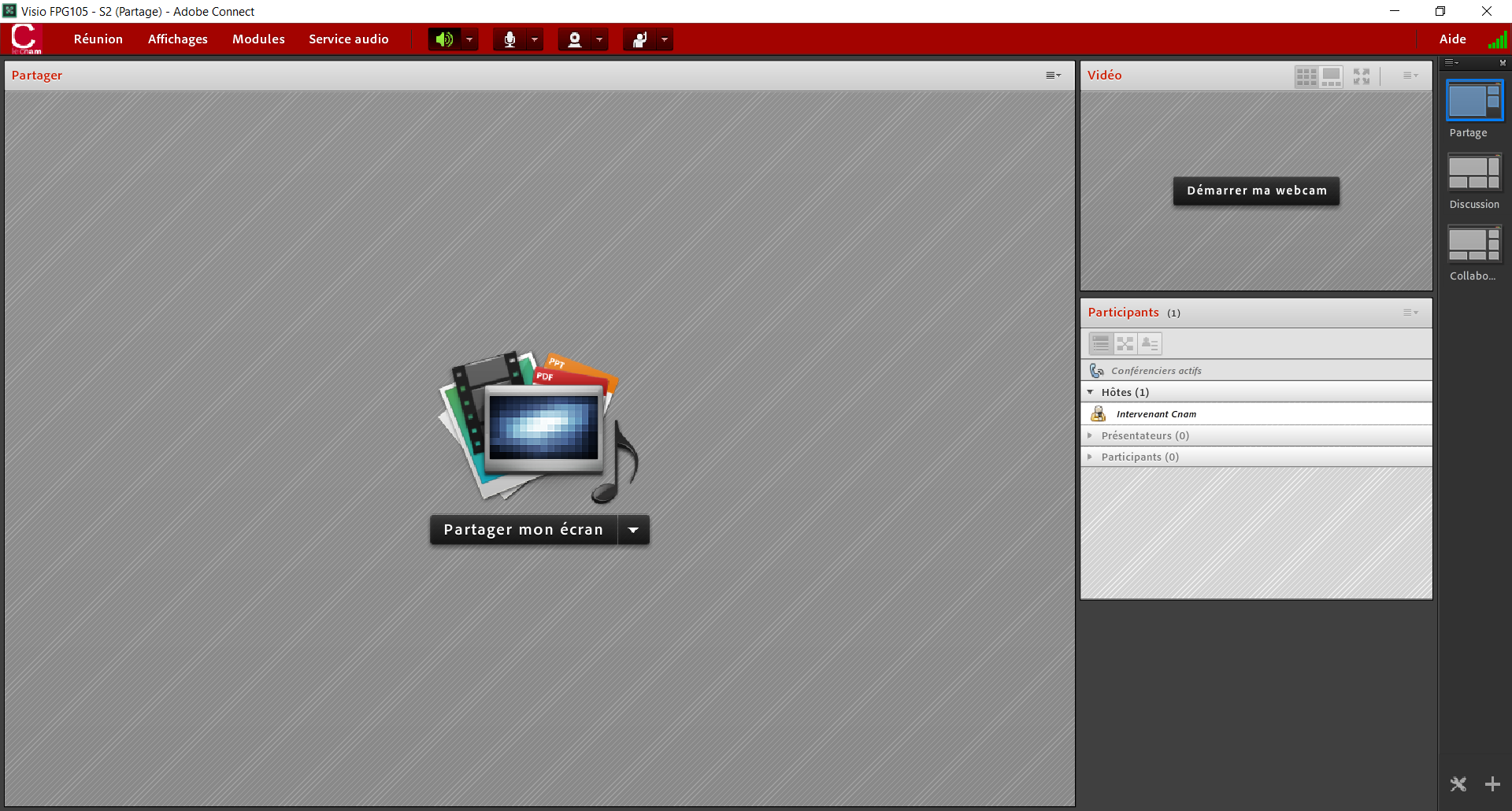Click the Adobe Connect title bar app icon
The height and width of the screenshot is (811, 1512).
click(x=9, y=11)
